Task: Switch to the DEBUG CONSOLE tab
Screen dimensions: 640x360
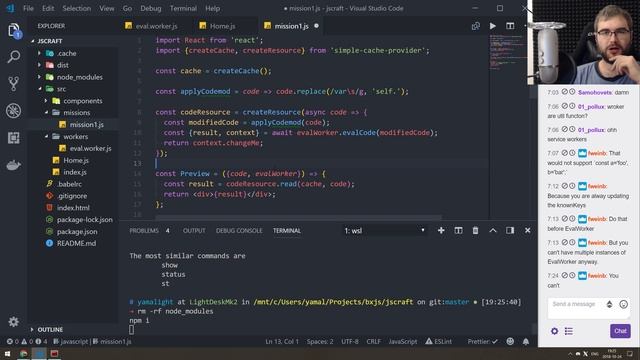Action: point(239,231)
